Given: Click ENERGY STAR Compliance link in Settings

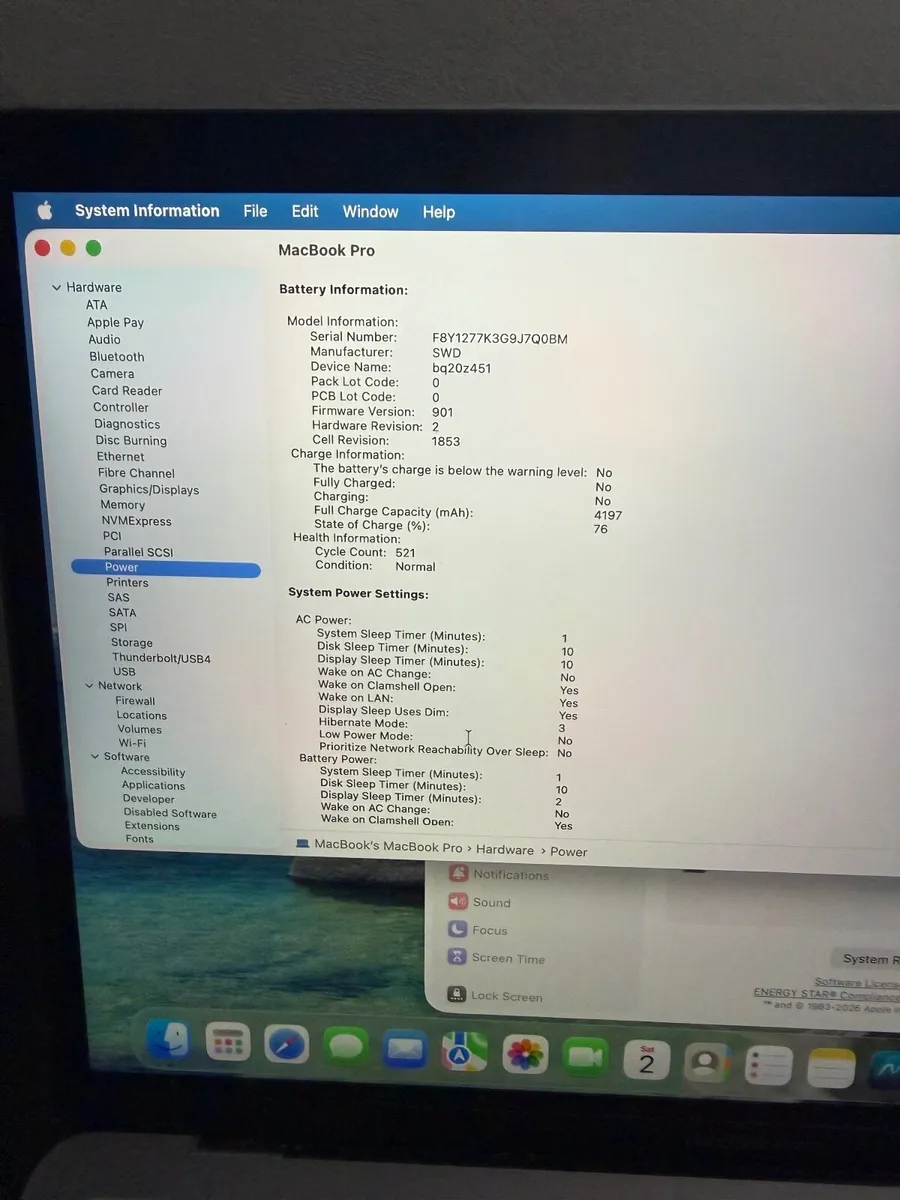Looking at the screenshot, I should tap(826, 994).
